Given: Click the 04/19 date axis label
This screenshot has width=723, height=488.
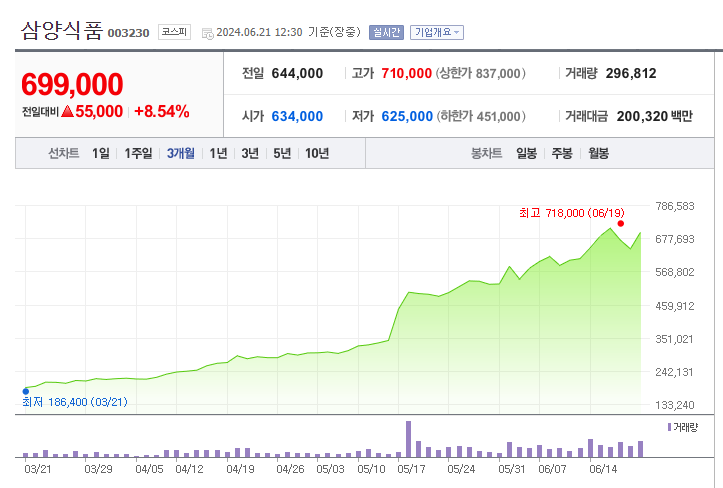Looking at the screenshot, I should 240,469.
